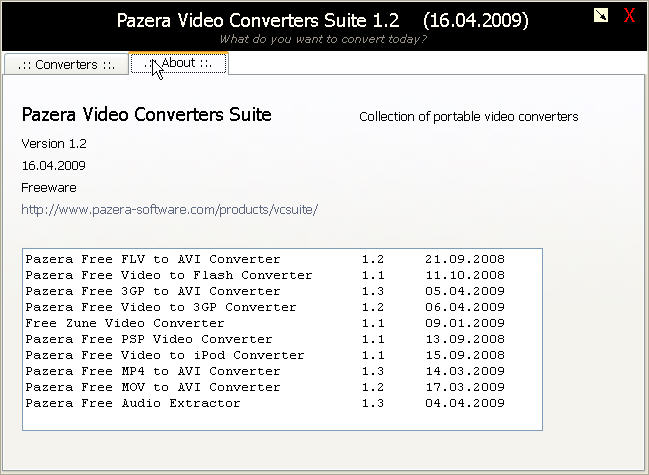Select the About tab
This screenshot has height=475, width=649.
coord(178,64)
